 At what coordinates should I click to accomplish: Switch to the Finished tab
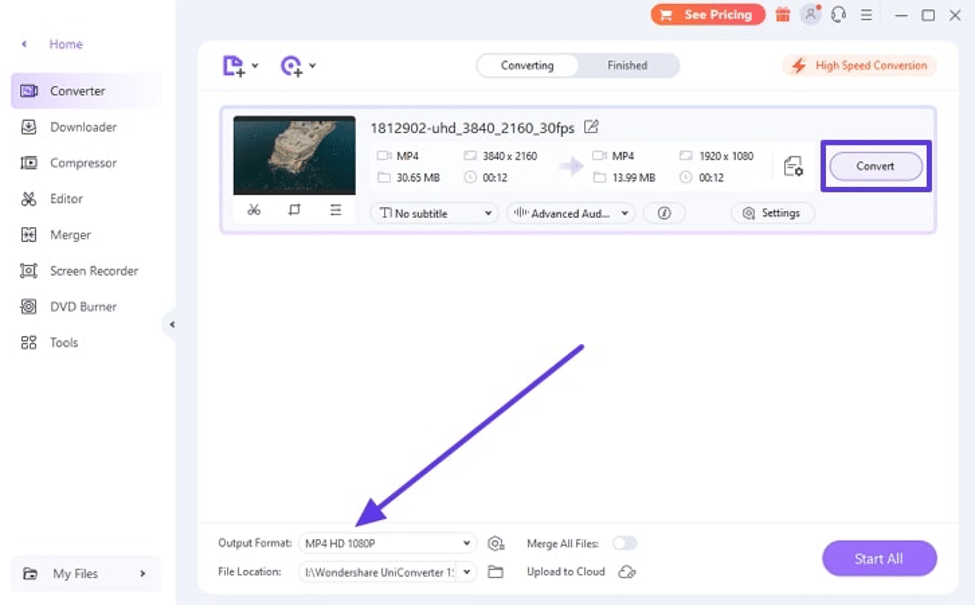click(x=628, y=65)
